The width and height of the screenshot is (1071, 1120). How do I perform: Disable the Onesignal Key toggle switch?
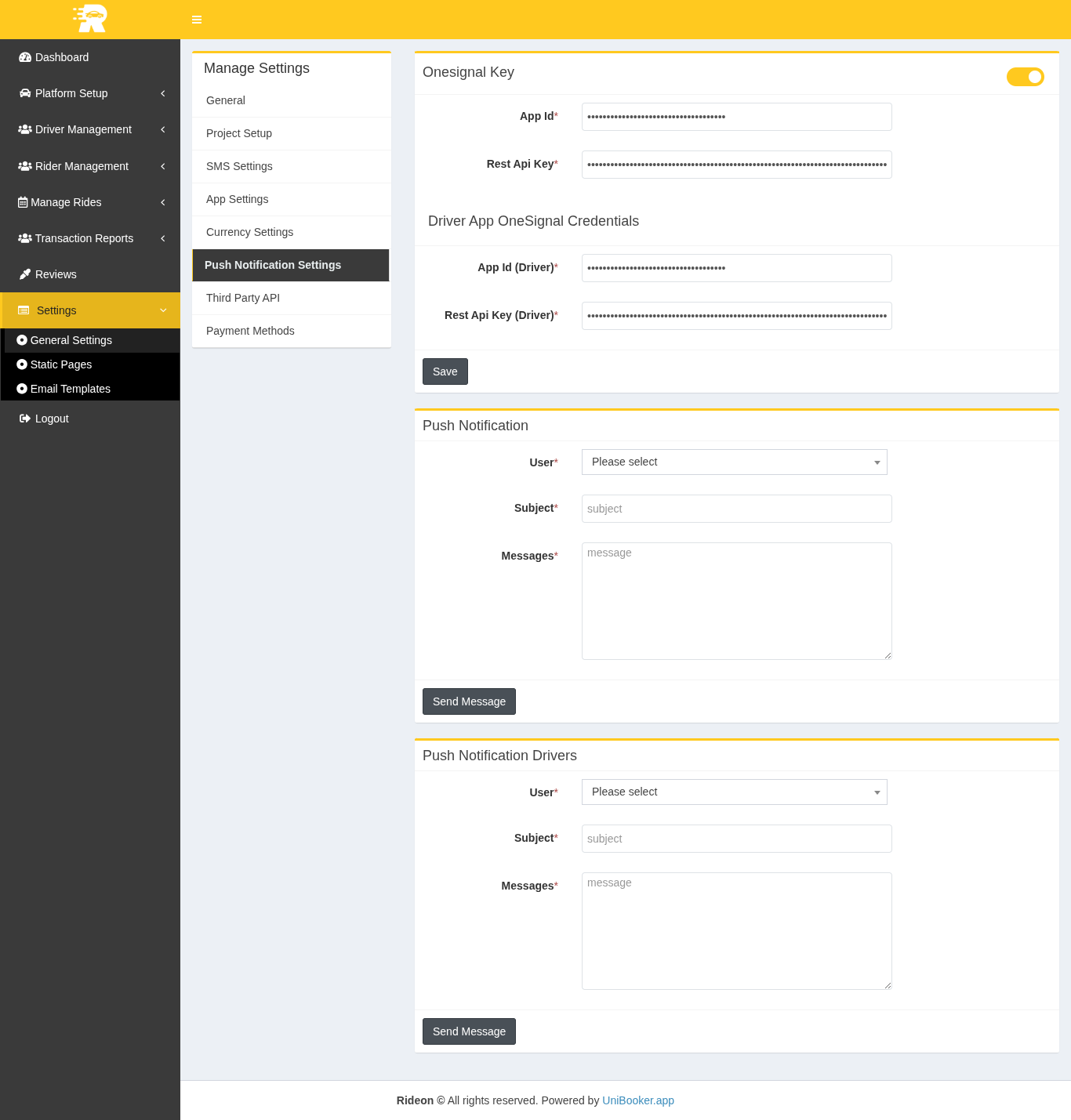[x=1025, y=77]
